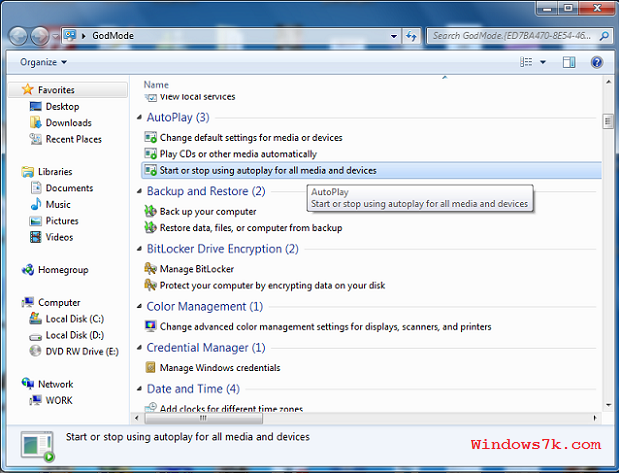Click the Music note icon
Viewport: 619px width, 473px height.
[x=36, y=204]
